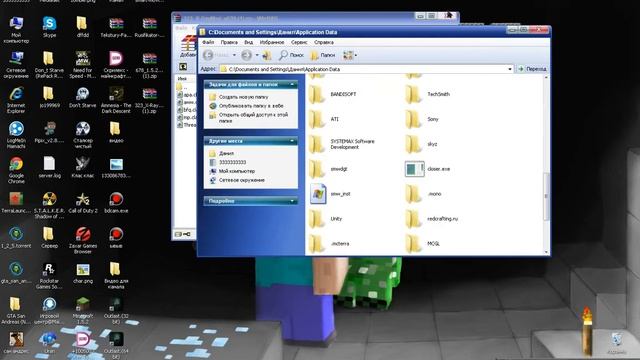Open the Правка menu
The height and width of the screenshot is (360, 640).
pyautogui.click(x=229, y=42)
